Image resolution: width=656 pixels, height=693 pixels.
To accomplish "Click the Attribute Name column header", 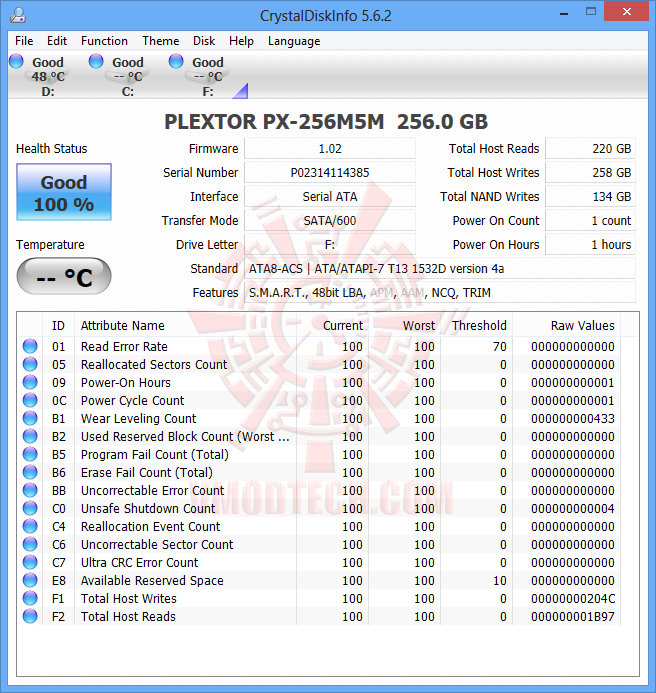I will pyautogui.click(x=185, y=326).
